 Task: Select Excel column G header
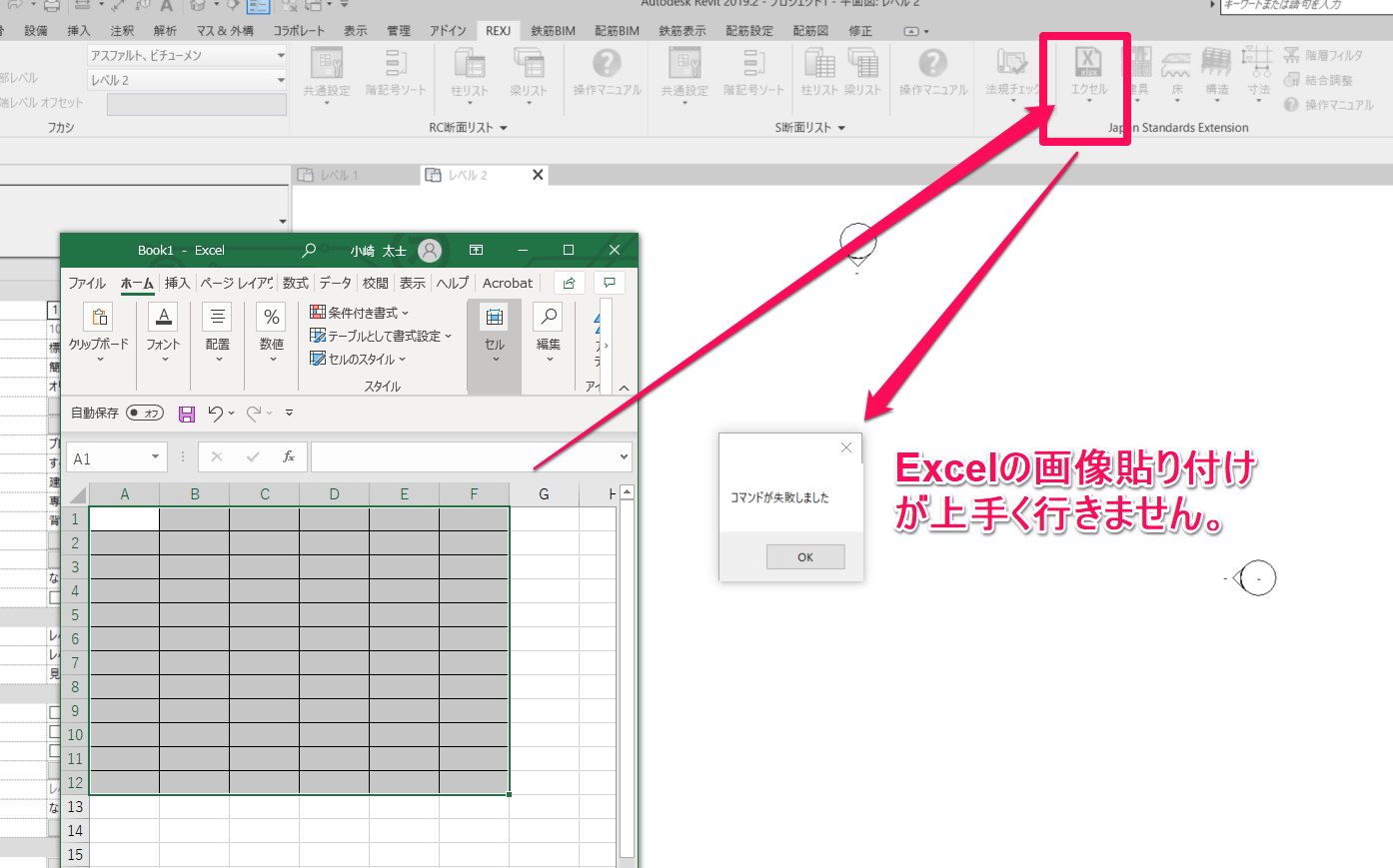[x=544, y=493]
